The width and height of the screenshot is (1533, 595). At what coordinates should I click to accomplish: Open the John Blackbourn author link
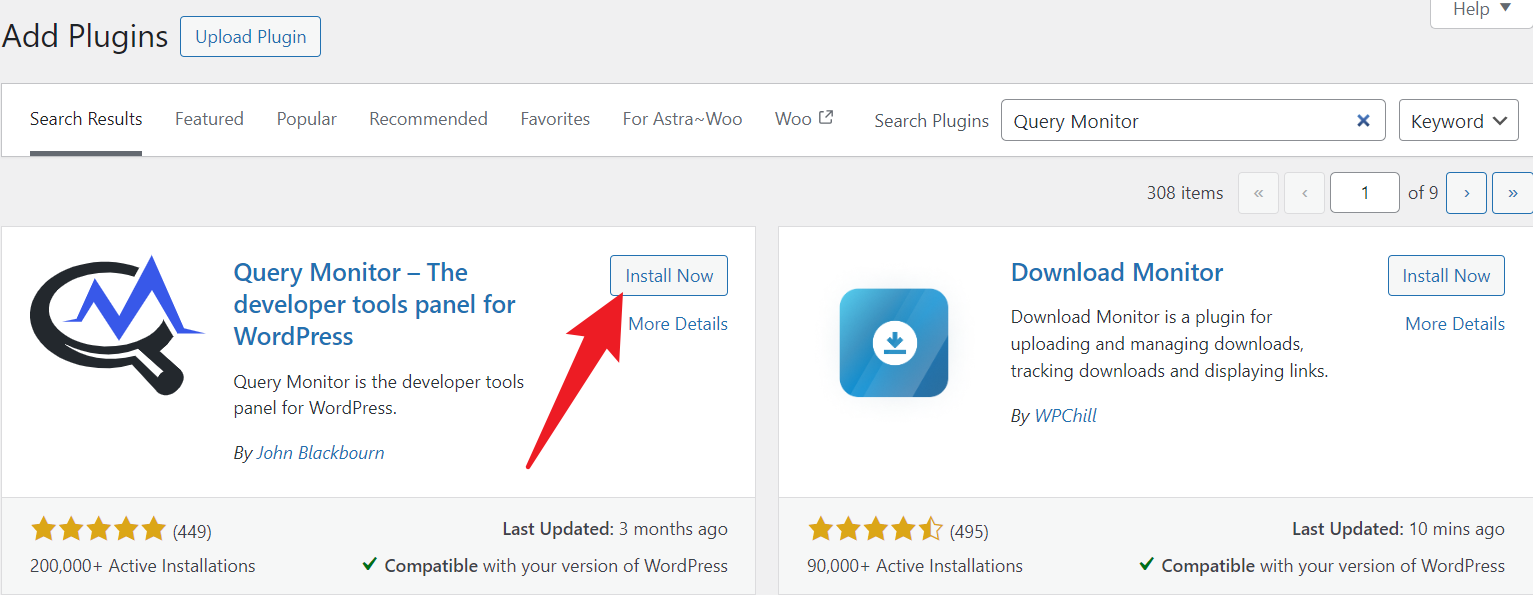(320, 453)
